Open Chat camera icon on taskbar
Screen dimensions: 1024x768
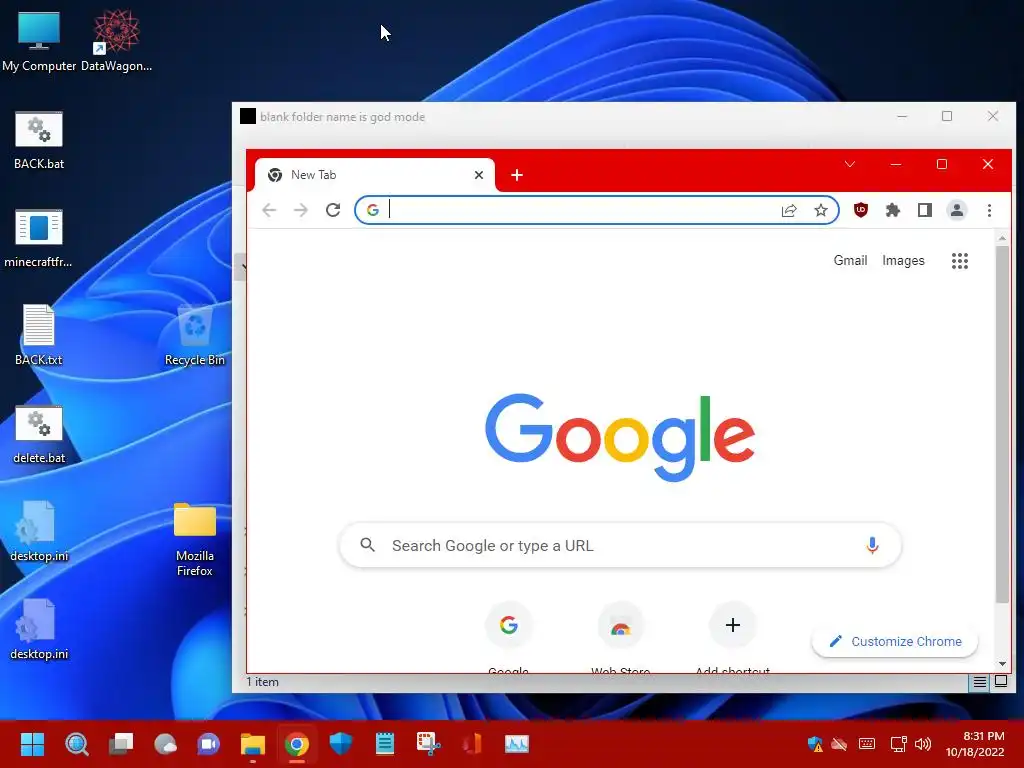[209, 744]
